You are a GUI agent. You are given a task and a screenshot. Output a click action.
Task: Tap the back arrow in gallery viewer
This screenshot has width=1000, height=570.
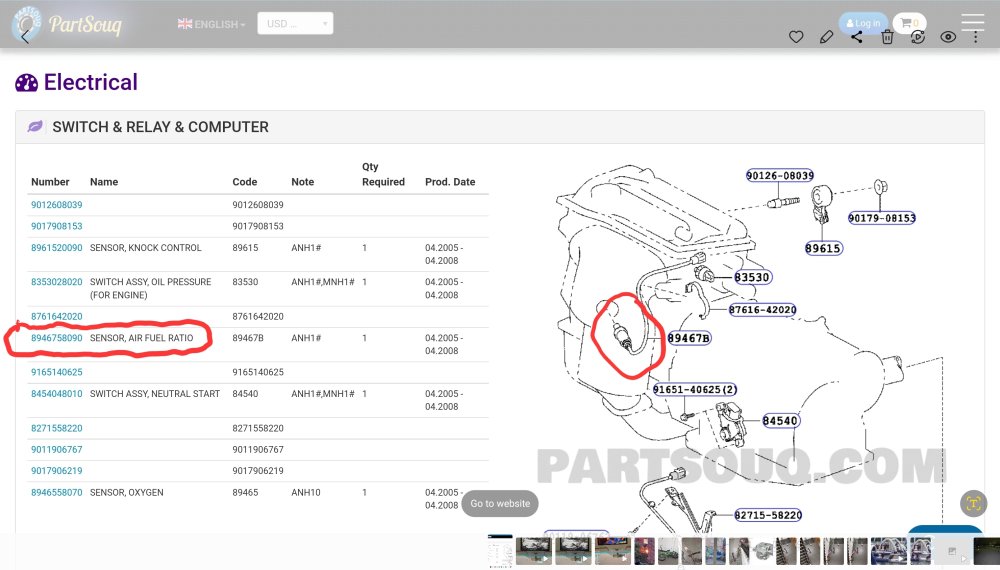(25, 36)
